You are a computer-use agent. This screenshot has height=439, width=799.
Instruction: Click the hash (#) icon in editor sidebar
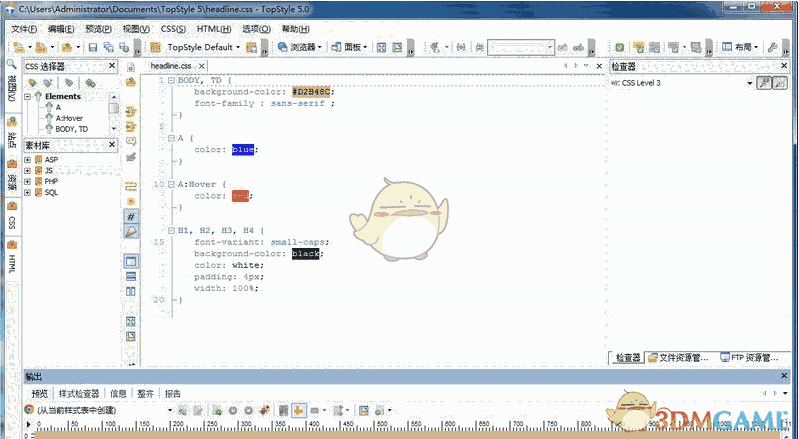point(130,216)
